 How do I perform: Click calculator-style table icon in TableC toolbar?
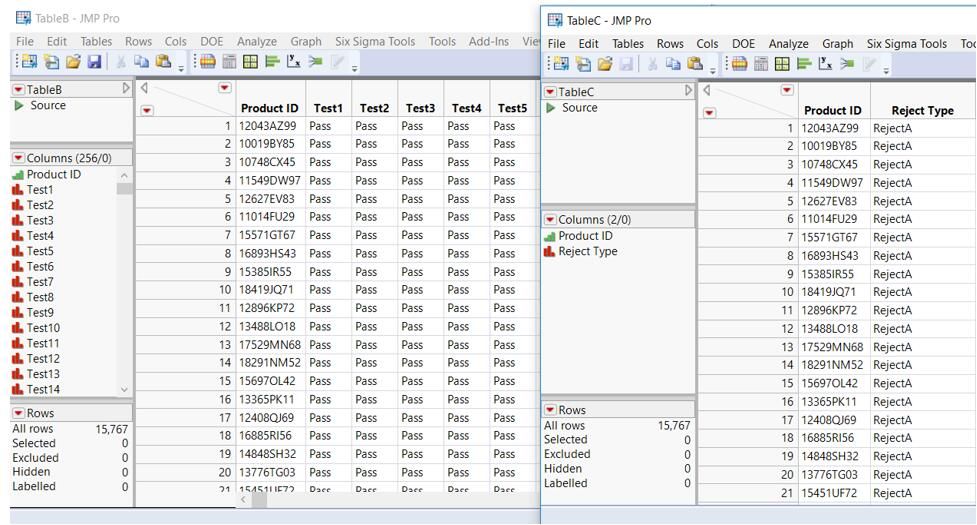point(761,64)
